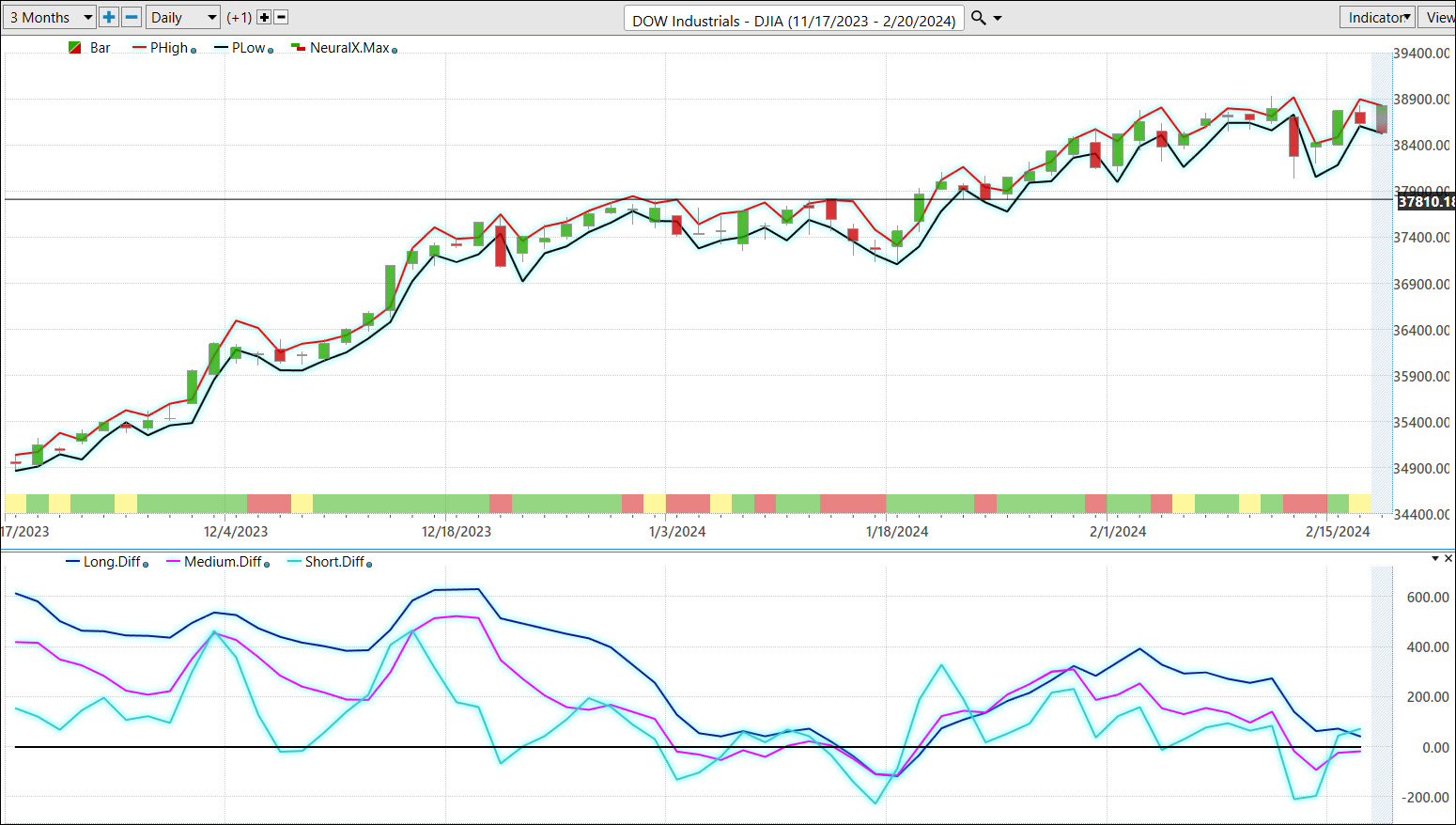Click the blue plus zoom-in button
The height and width of the screenshot is (825, 1456).
(x=109, y=17)
